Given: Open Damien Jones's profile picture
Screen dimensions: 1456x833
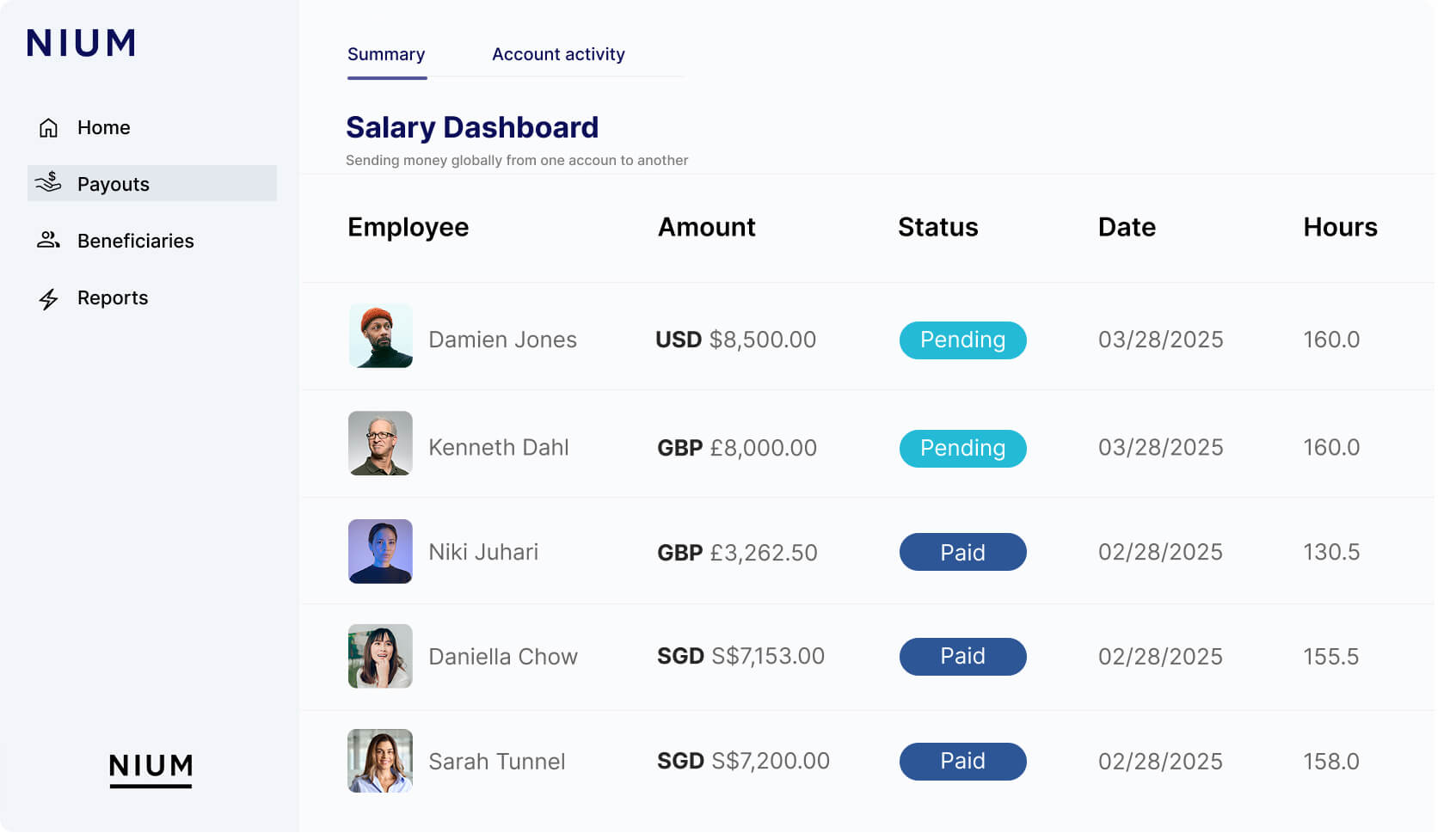Looking at the screenshot, I should point(380,337).
